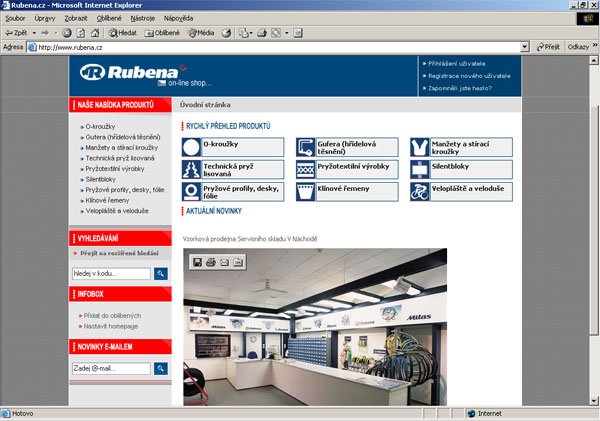Click the page vertical scrollbar down arrow
Screen dimensions: 600x421
point(594,400)
